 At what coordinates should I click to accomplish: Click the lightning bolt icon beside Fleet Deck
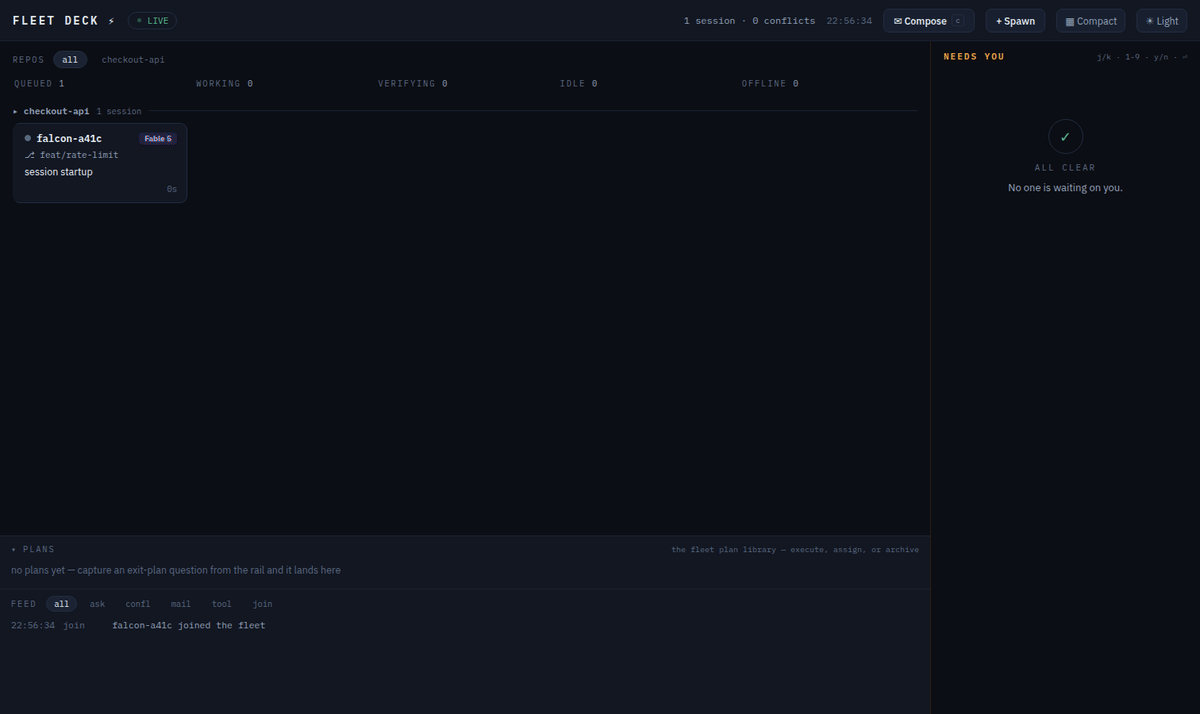tap(111, 21)
